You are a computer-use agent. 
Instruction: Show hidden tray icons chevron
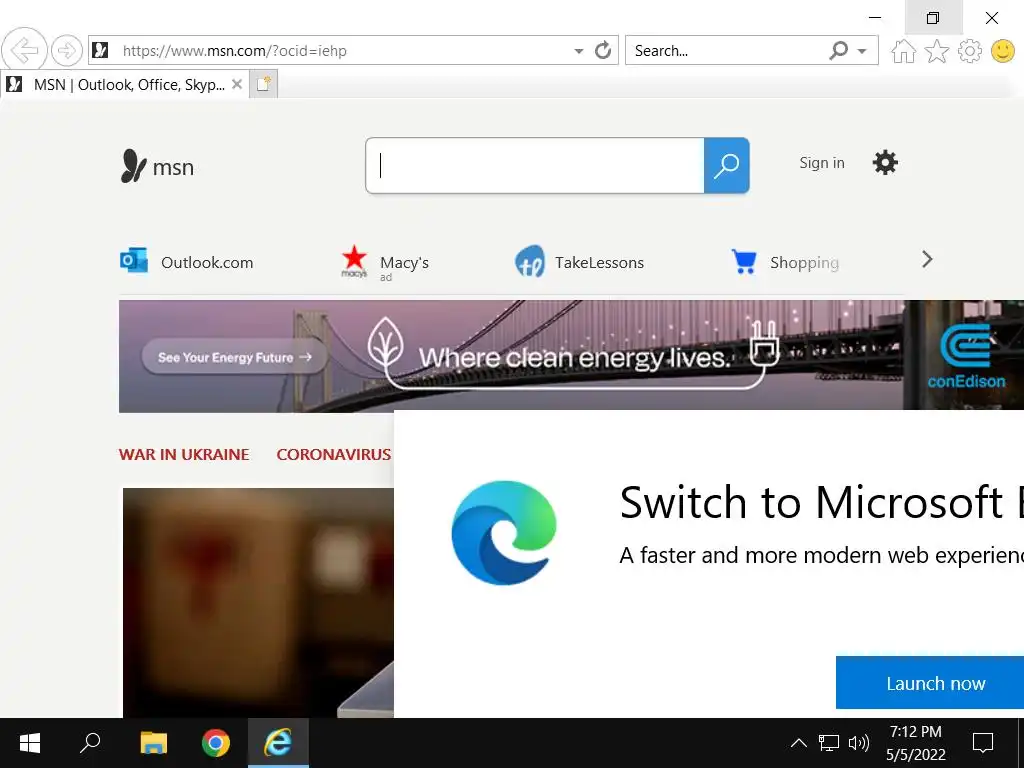pos(798,743)
